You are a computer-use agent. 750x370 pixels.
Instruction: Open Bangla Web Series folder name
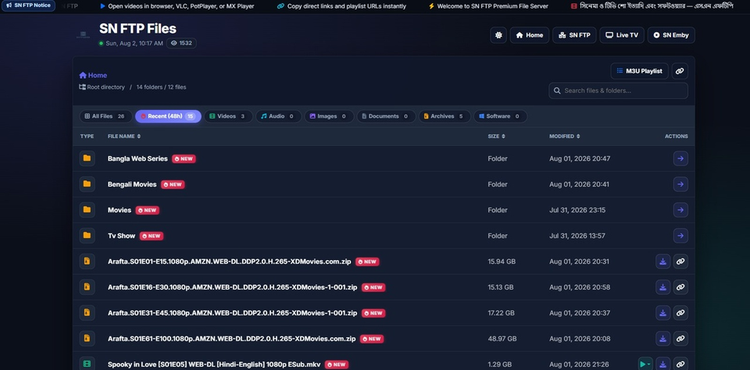click(x=138, y=159)
